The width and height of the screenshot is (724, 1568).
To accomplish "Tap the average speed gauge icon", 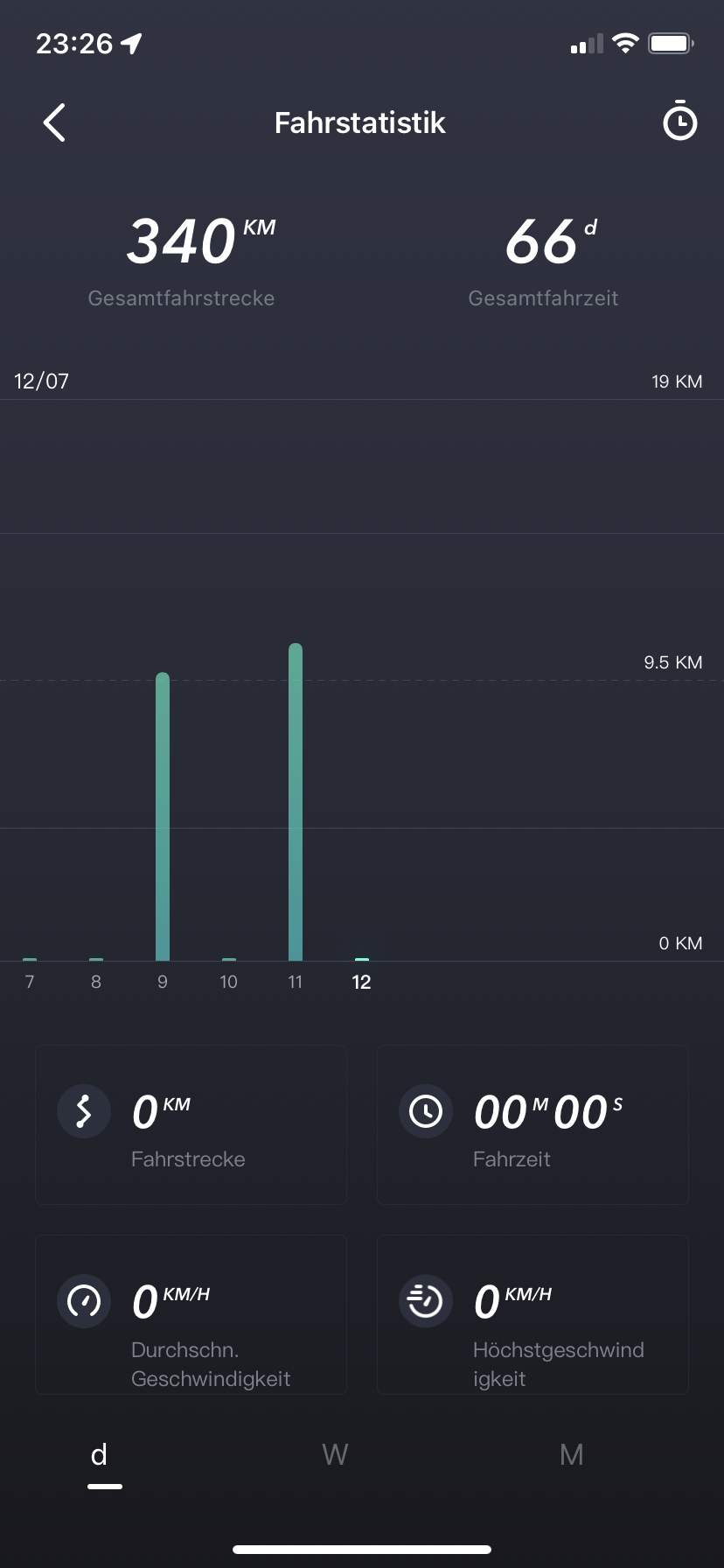I will click(x=84, y=1301).
